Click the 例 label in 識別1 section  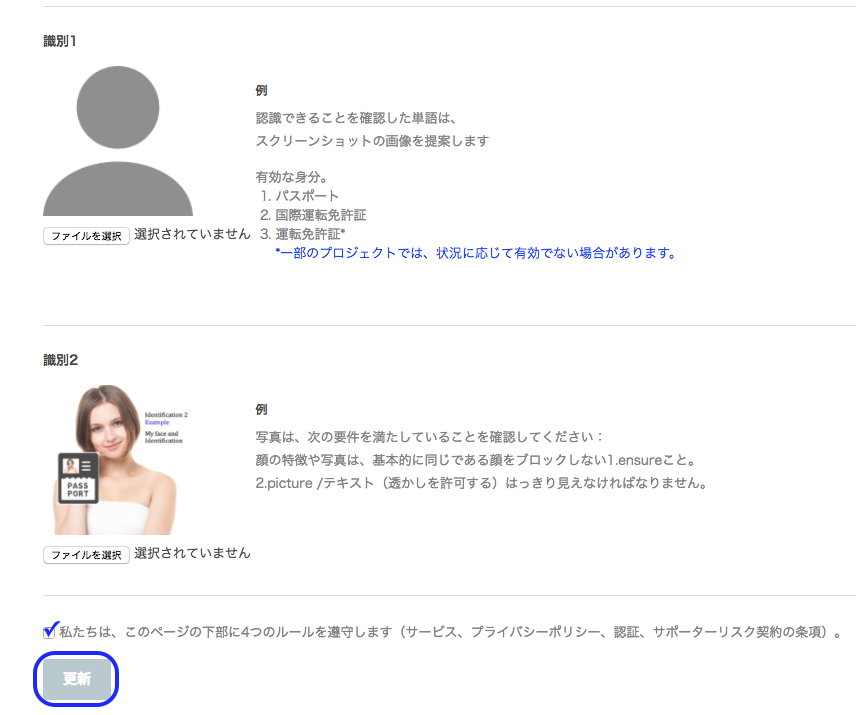[x=261, y=91]
